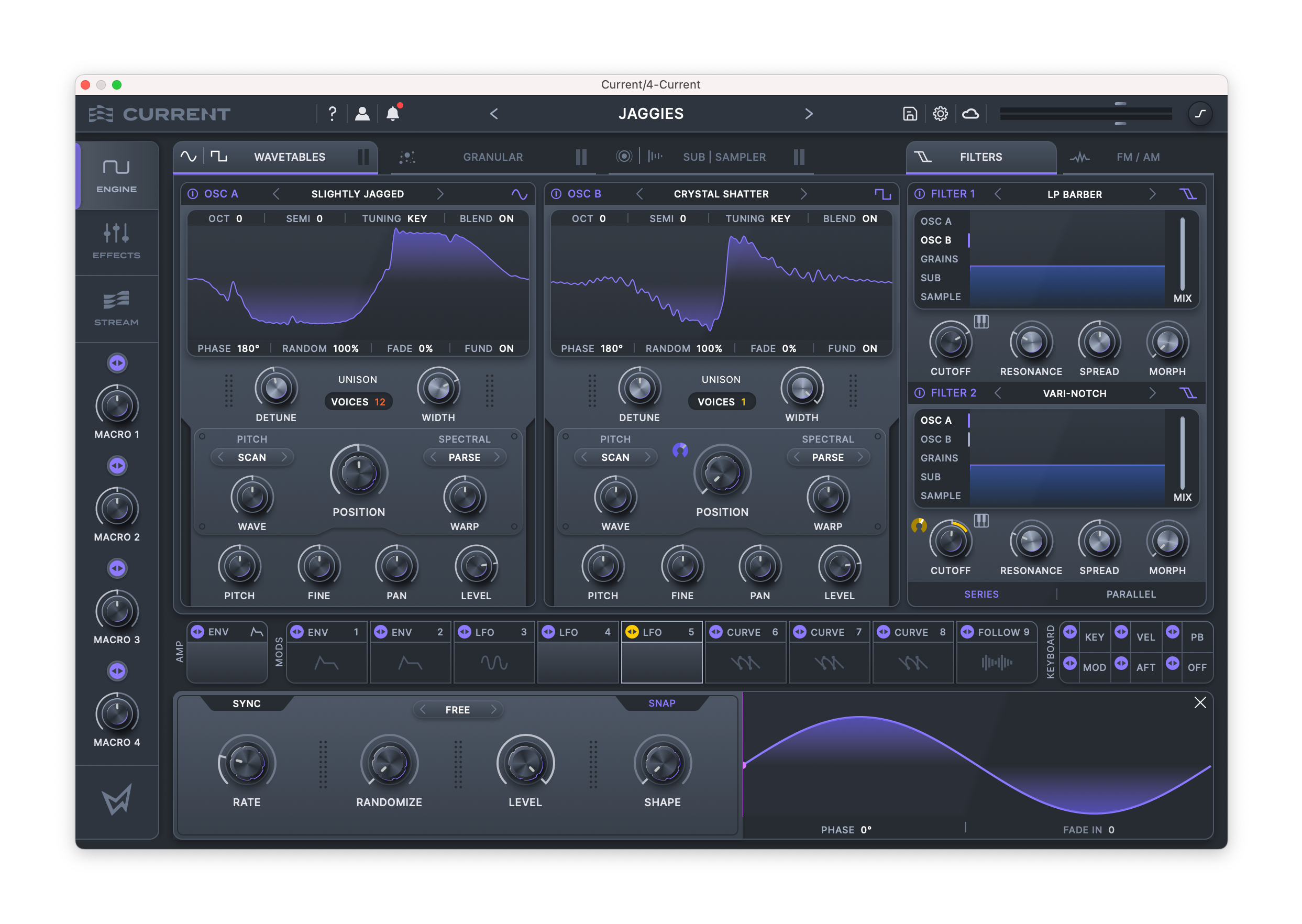Adjust the Filter 1 MIX slider
Viewport: 1302px width, 924px height.
tap(1182, 255)
